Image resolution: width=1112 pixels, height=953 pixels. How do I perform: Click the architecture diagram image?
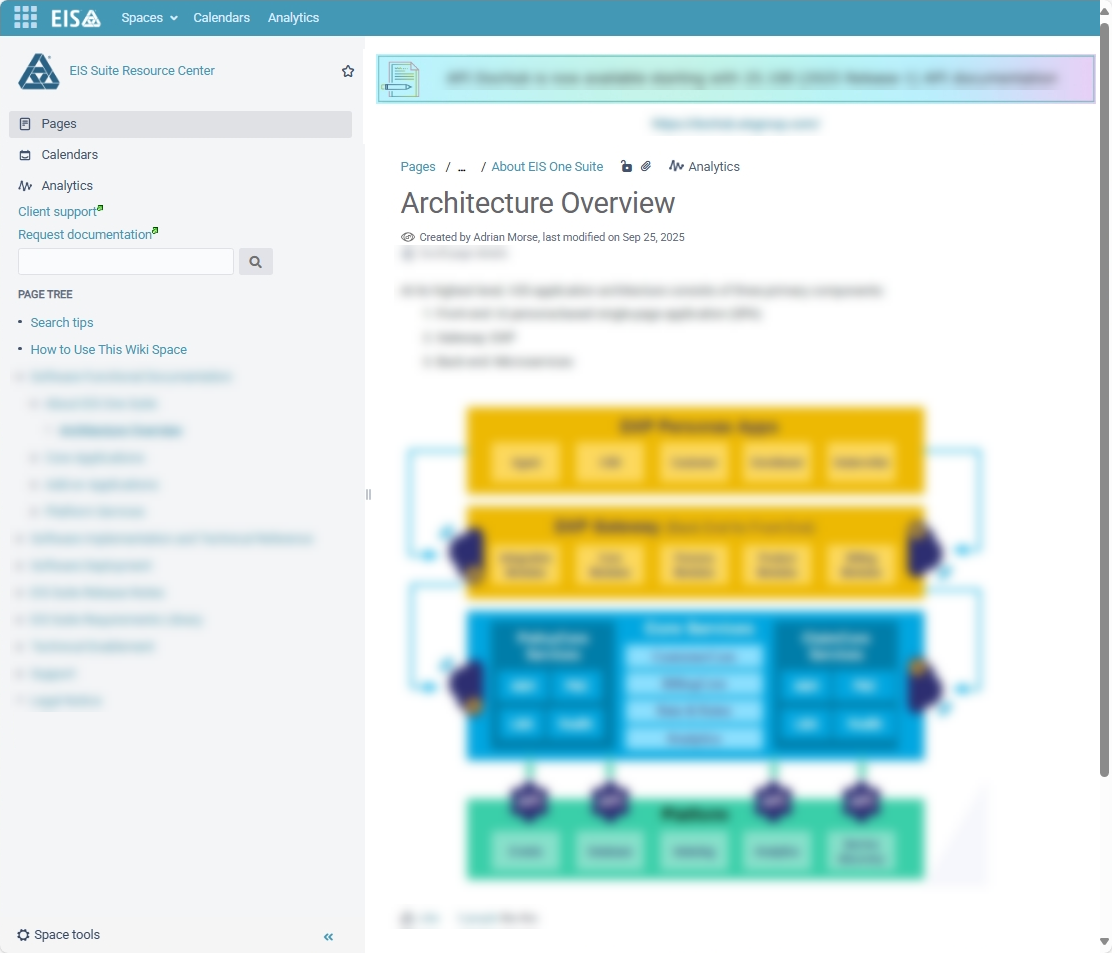click(x=694, y=642)
